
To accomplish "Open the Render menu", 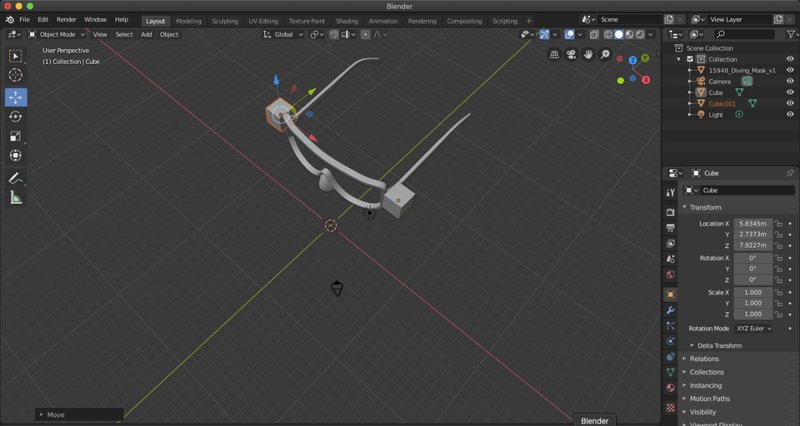I will [x=66, y=19].
